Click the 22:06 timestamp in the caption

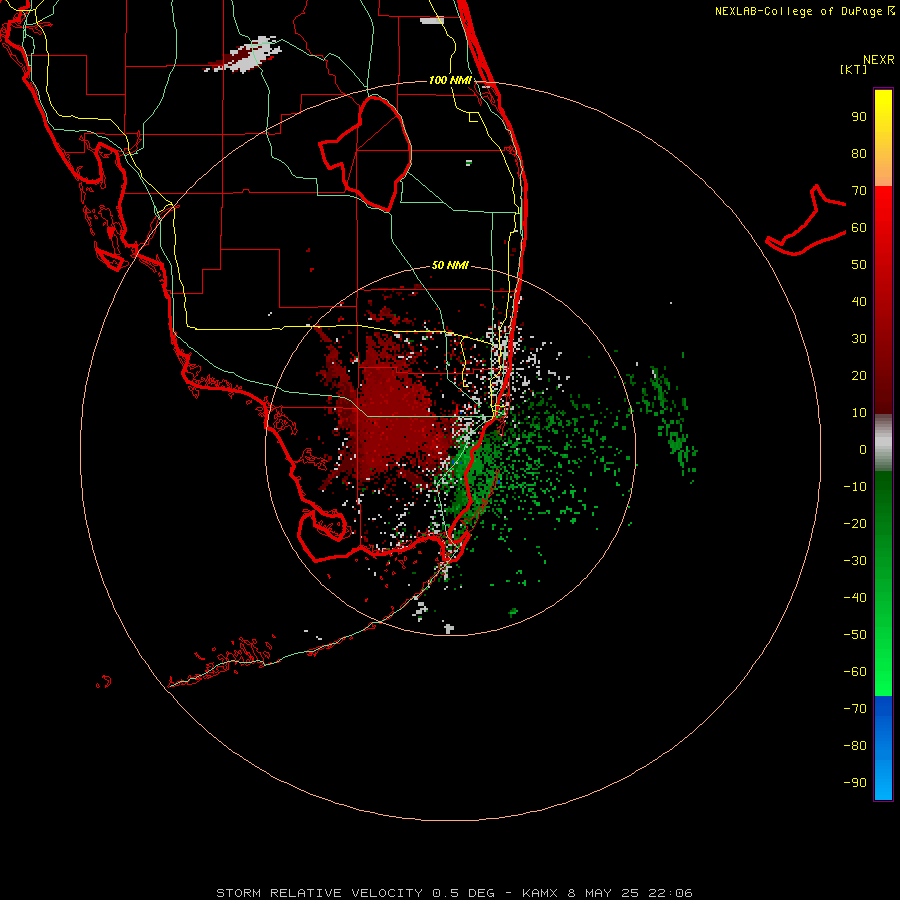670,893
